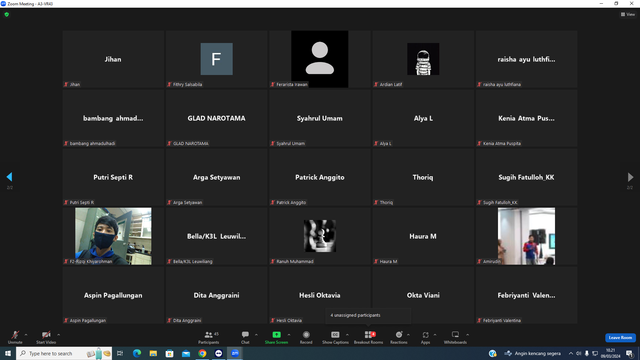Viewport: 640px width, 360px height.
Task: Open Task View on taskbar
Action: pos(120,353)
